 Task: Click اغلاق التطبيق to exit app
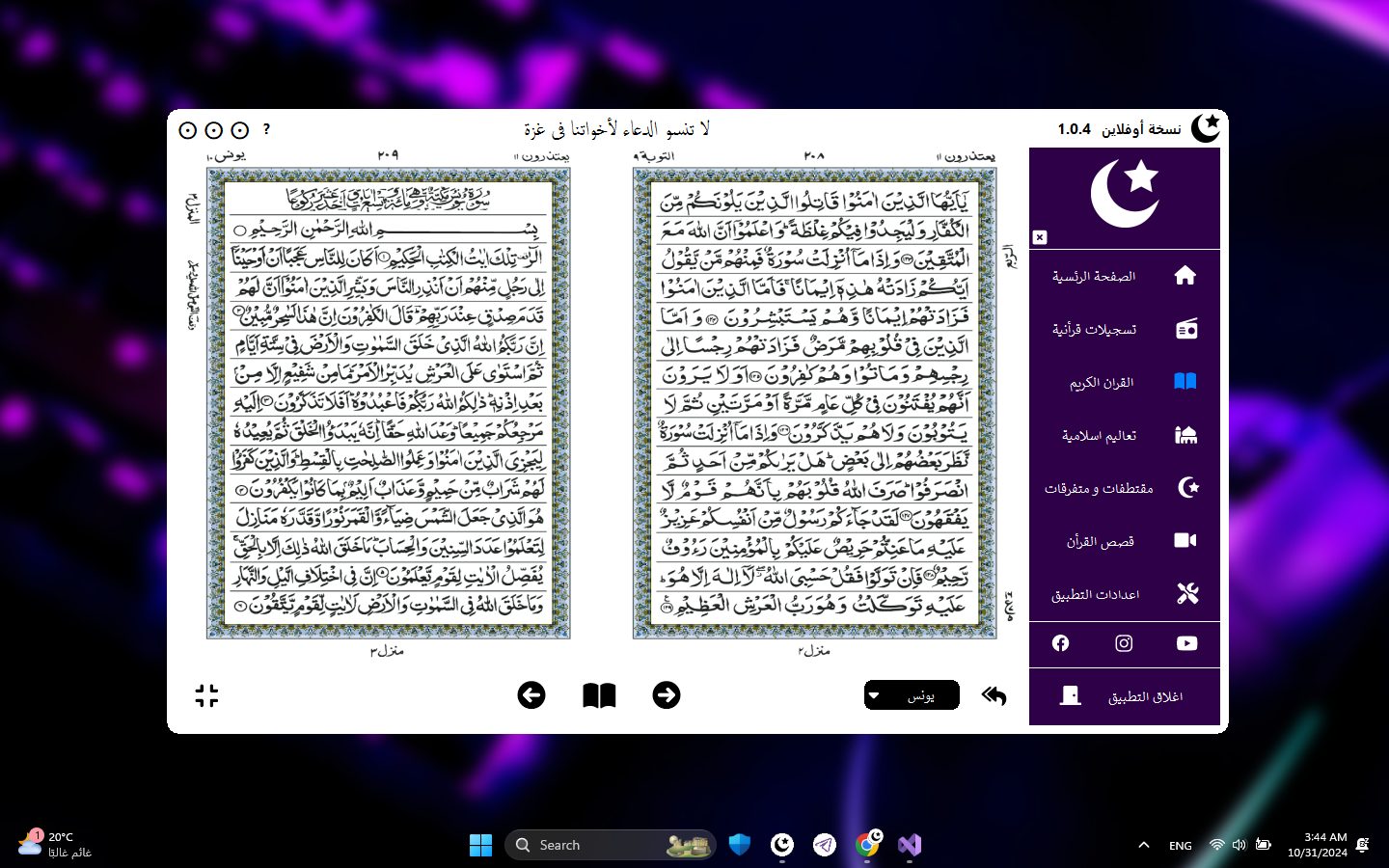click(1125, 696)
